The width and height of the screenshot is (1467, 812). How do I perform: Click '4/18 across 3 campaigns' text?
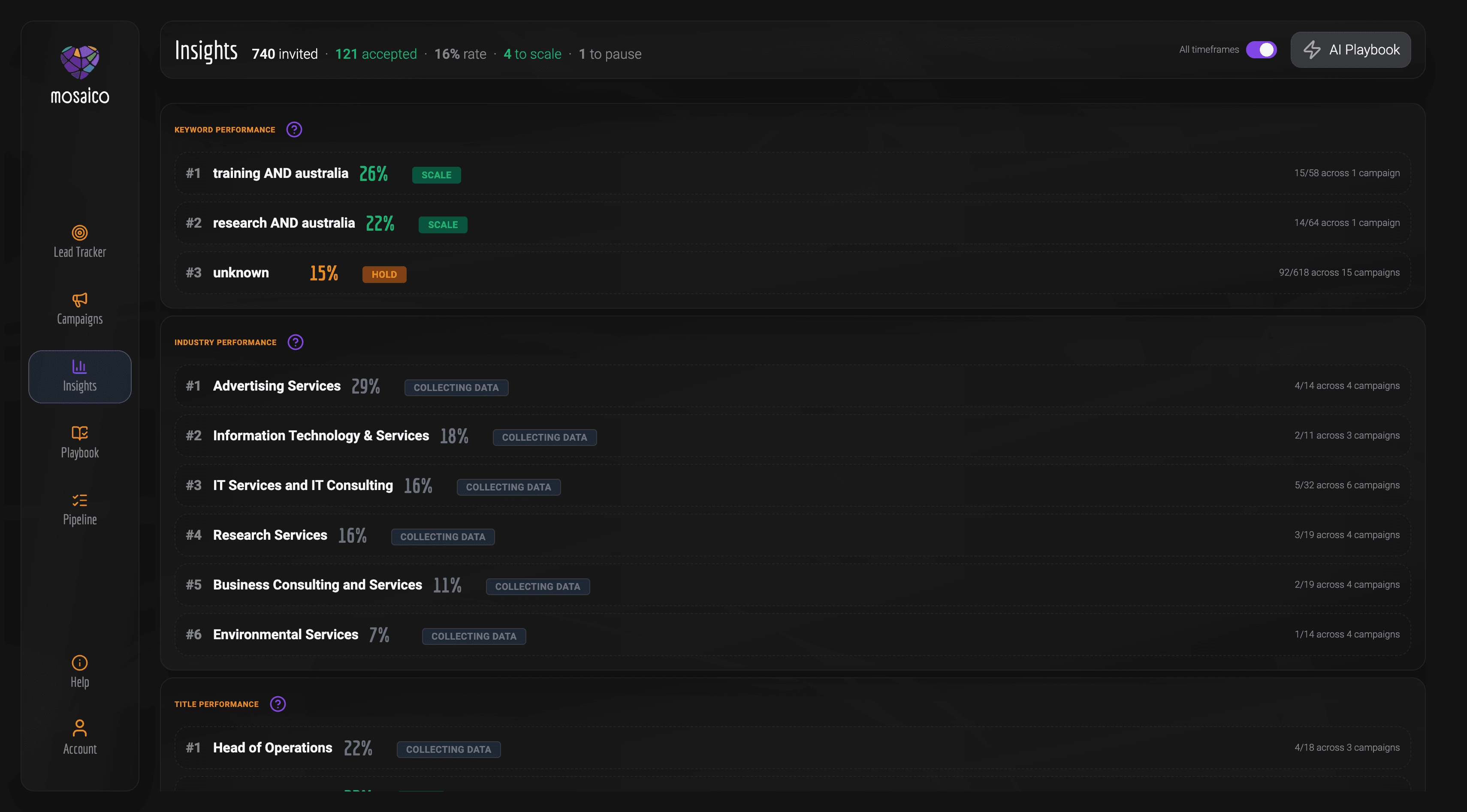1347,748
